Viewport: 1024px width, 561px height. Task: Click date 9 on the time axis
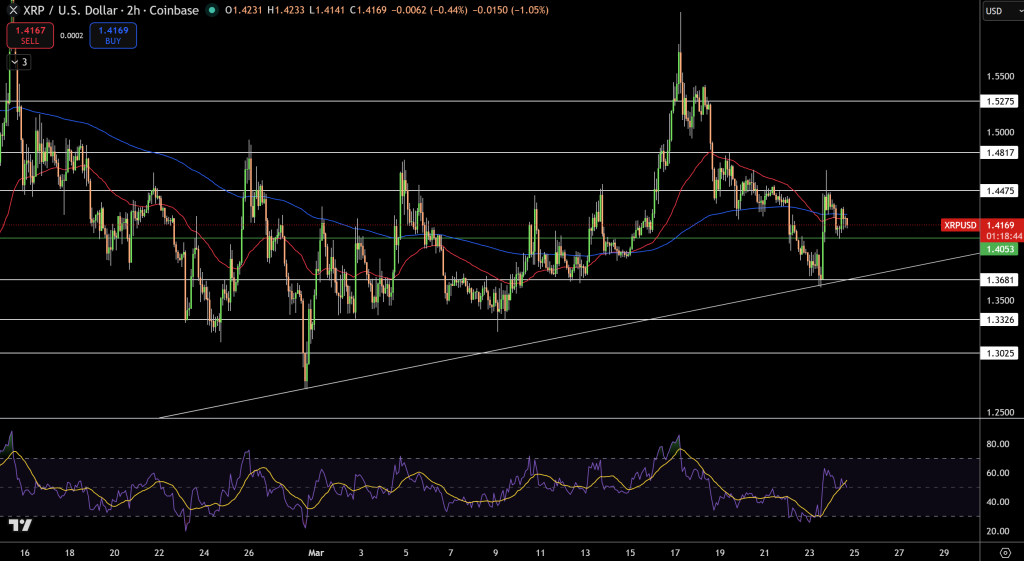click(496, 552)
